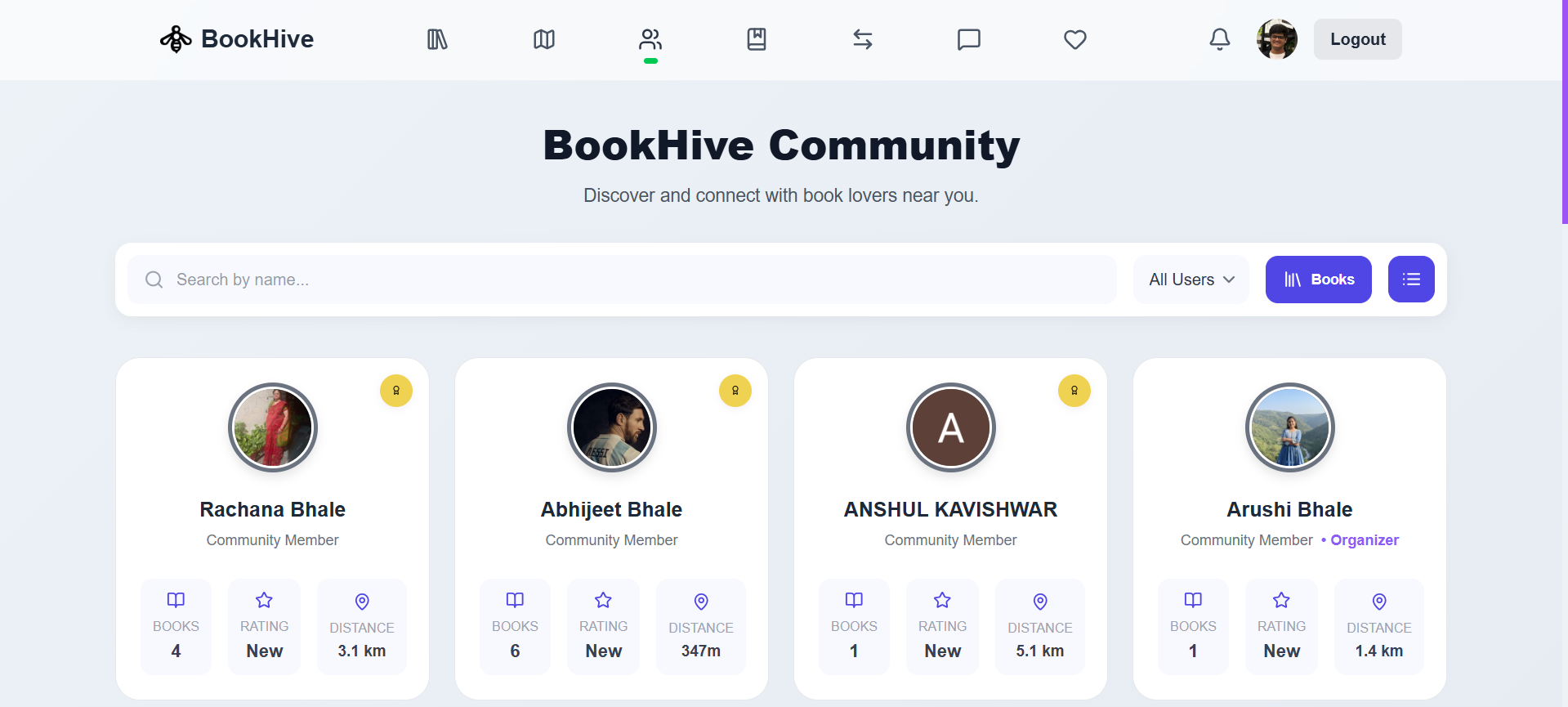Click the 3.1 km distance value
The image size is (1568, 707).
pyautogui.click(x=362, y=651)
